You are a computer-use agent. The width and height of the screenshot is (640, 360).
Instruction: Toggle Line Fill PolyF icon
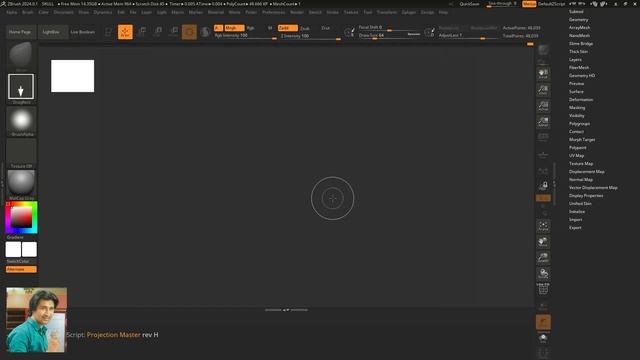click(543, 289)
